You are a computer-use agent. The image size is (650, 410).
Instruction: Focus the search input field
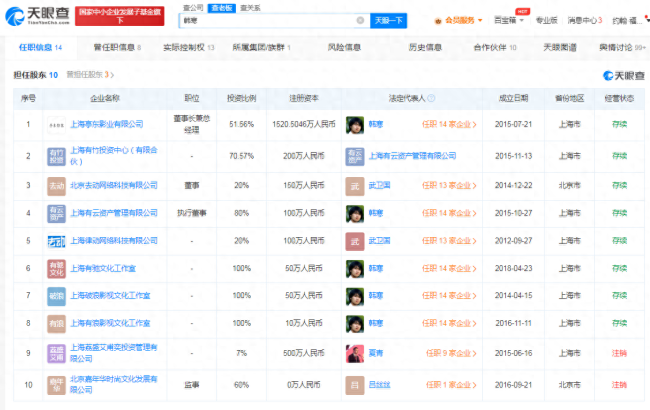[268, 20]
